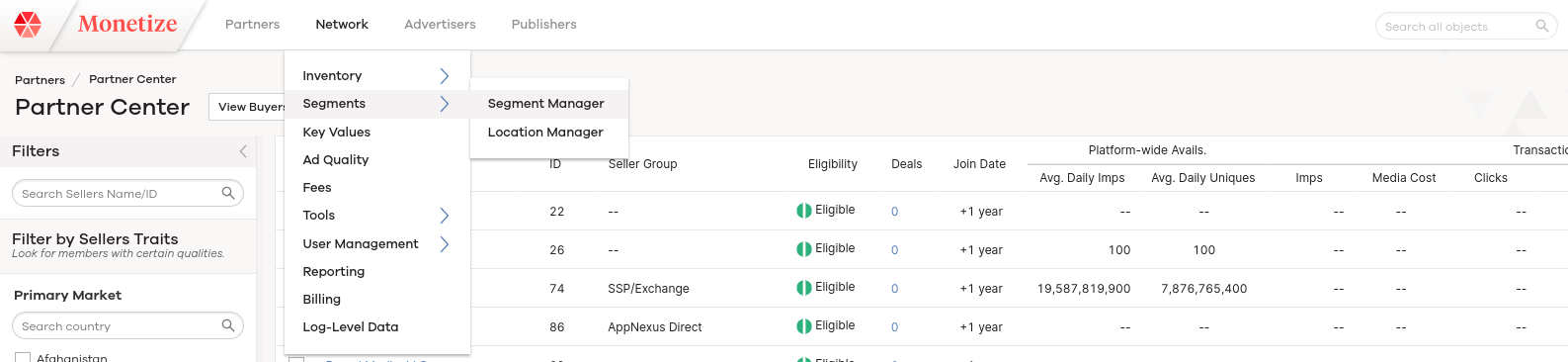Click Filter by Sellers Traits heading

pos(95,238)
